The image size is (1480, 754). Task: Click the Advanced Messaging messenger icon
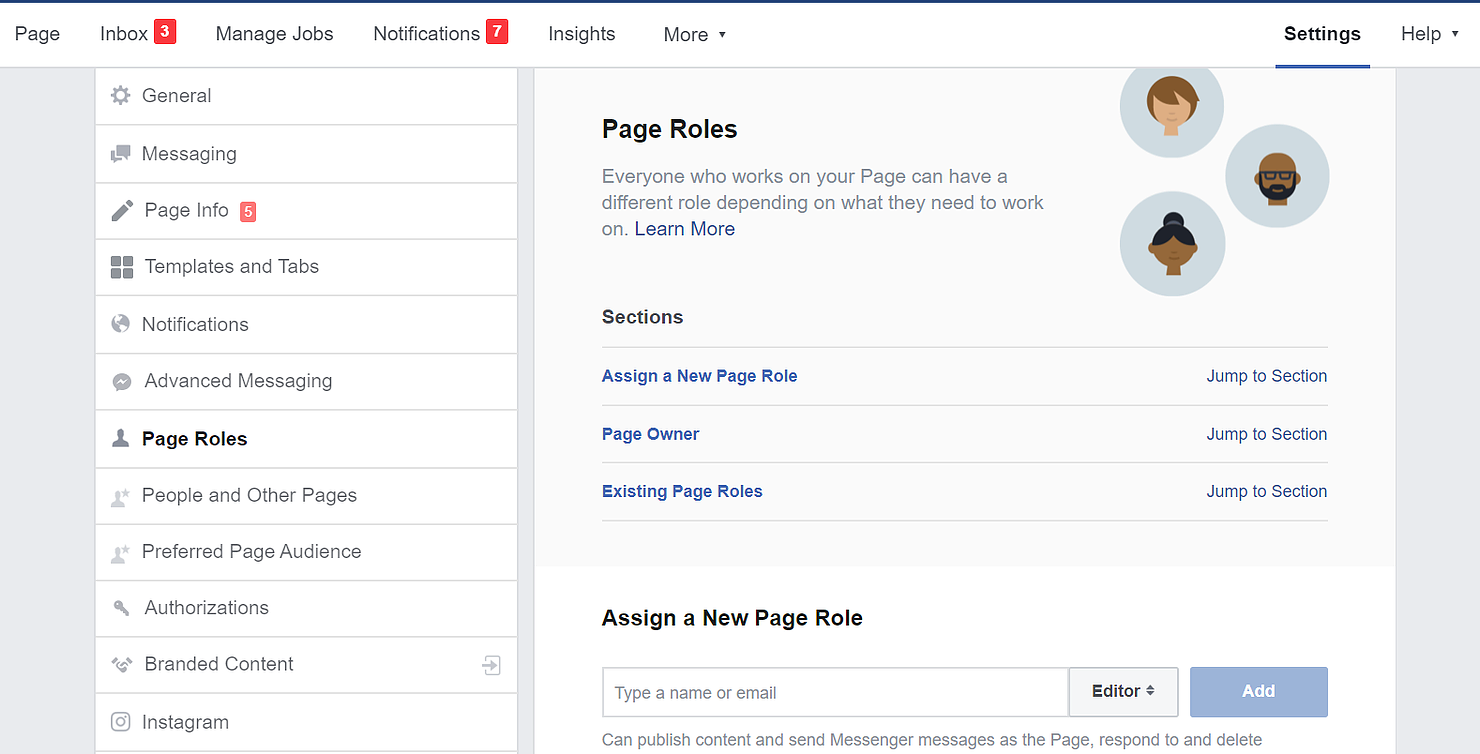122,381
